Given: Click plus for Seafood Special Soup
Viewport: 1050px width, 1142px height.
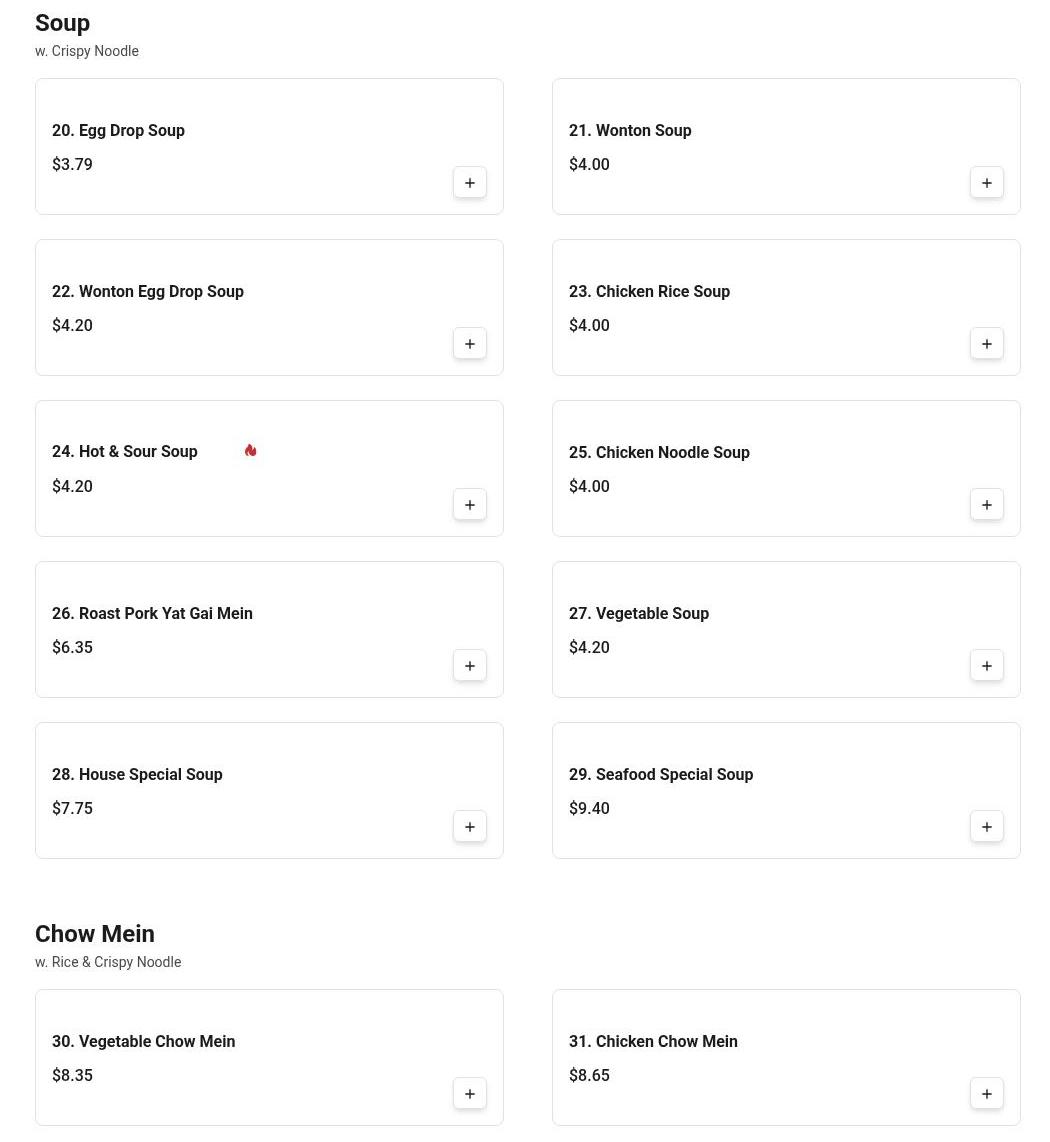Looking at the screenshot, I should click(x=987, y=827).
